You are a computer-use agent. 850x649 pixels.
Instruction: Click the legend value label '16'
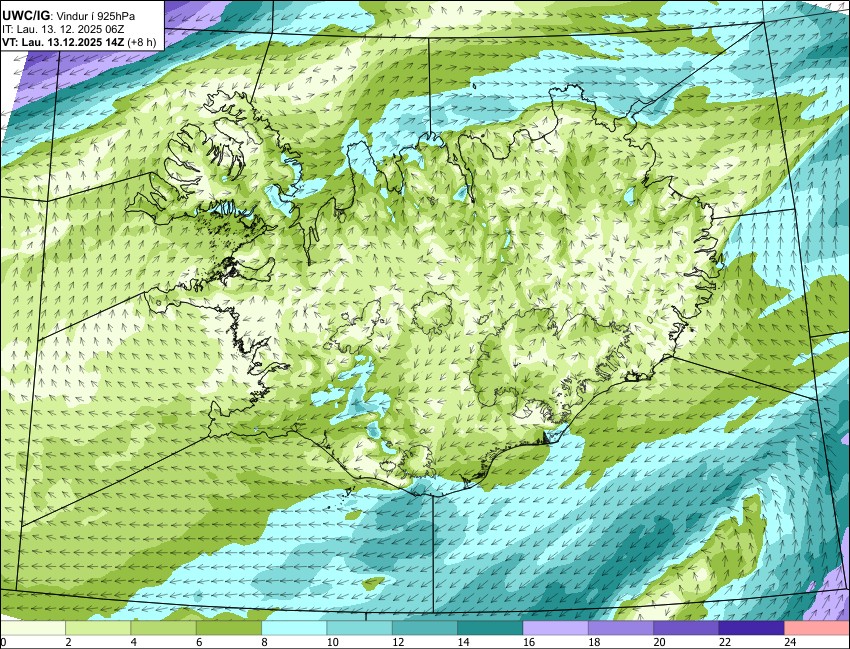pyautogui.click(x=529, y=642)
